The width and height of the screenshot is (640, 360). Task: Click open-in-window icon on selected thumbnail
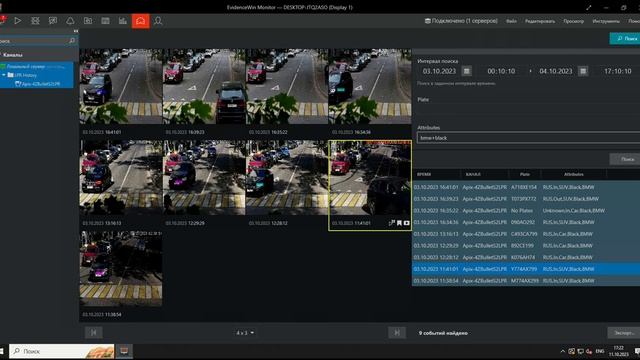pyautogui.click(x=392, y=223)
